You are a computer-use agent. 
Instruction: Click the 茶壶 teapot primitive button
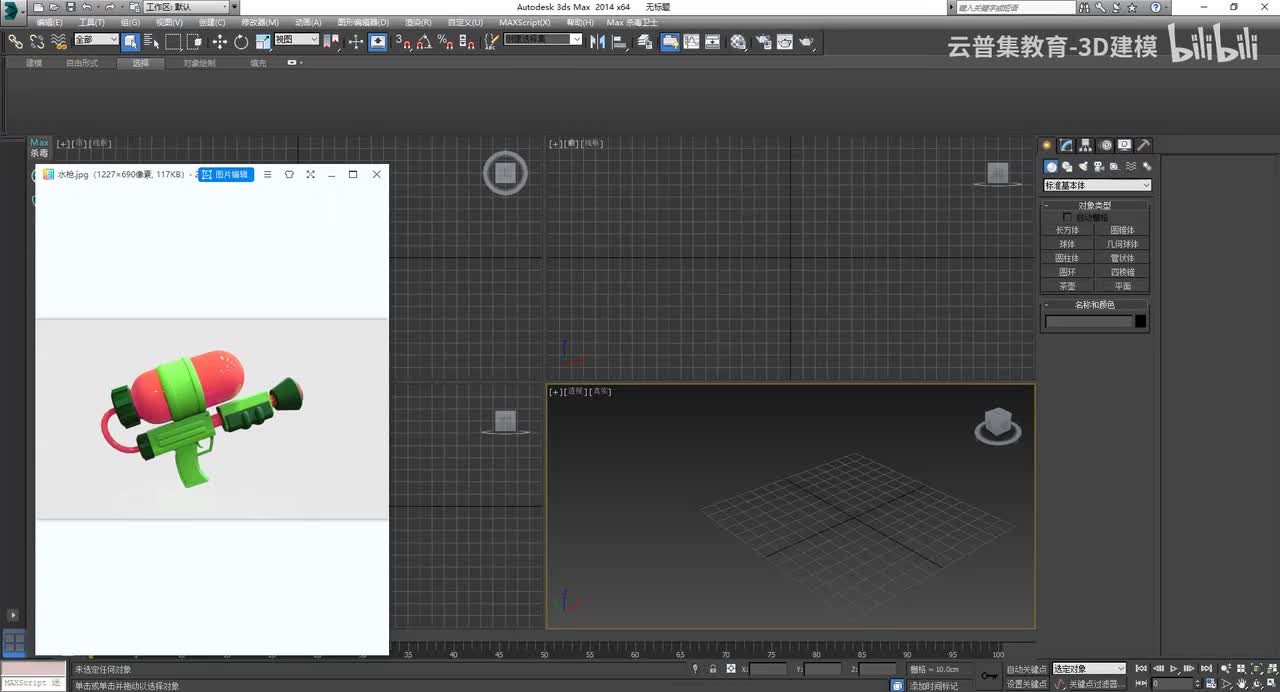click(1068, 286)
